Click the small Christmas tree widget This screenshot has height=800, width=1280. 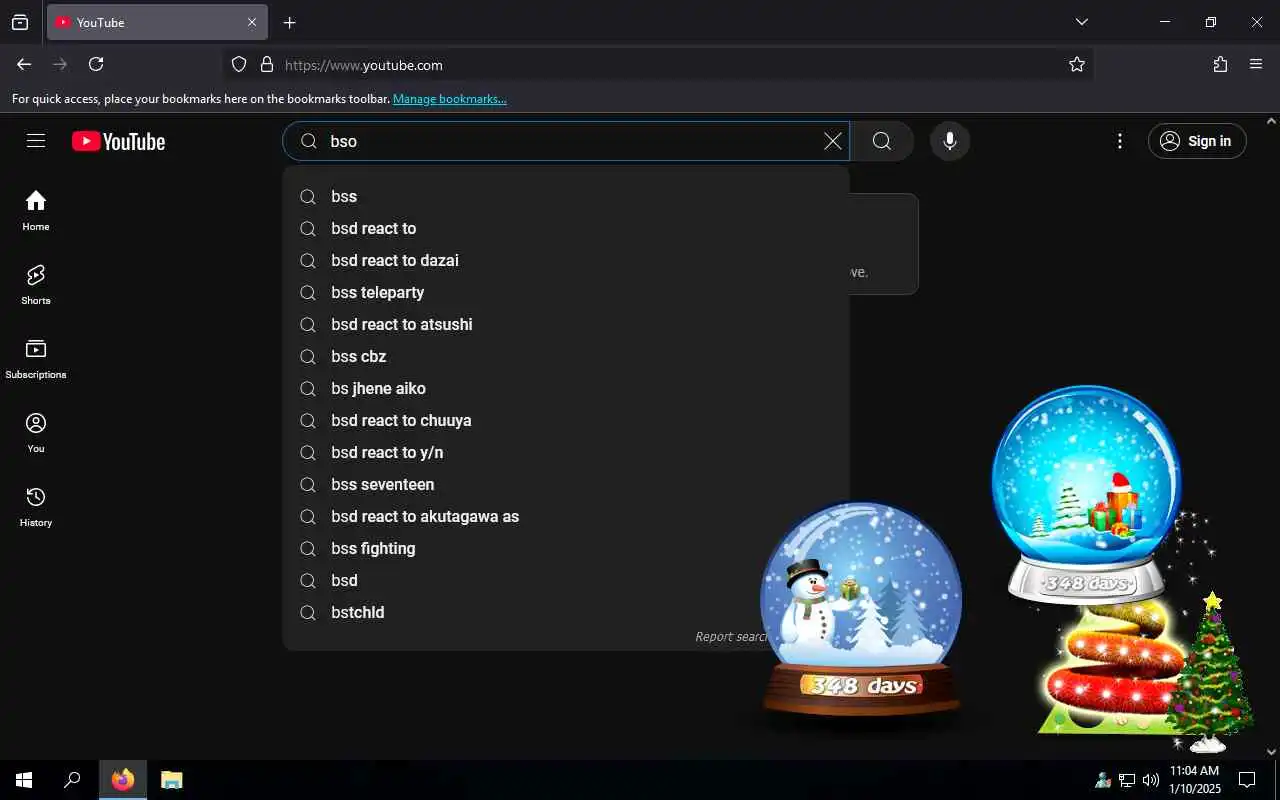pos(1210,670)
